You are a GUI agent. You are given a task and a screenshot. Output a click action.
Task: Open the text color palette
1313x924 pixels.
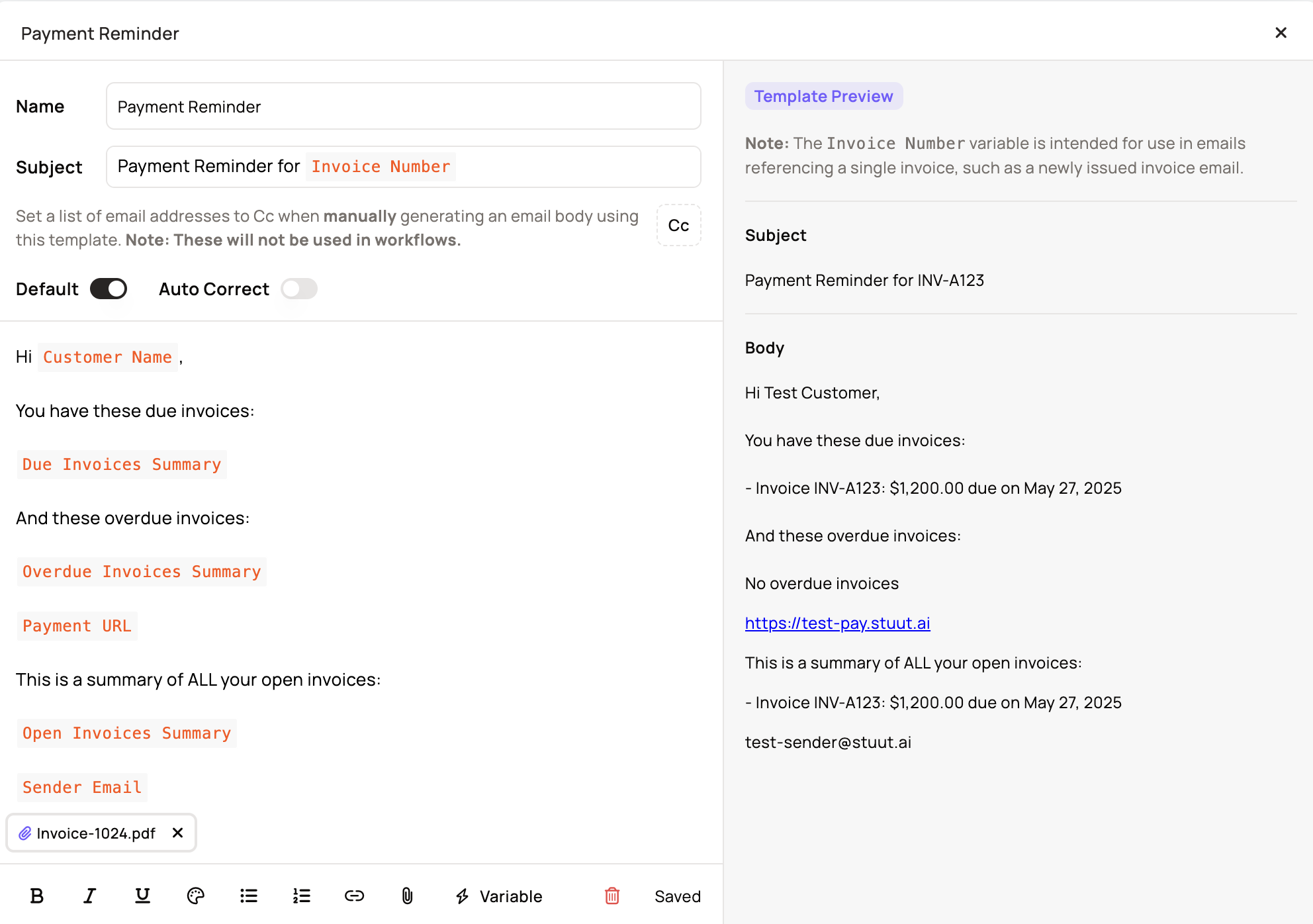point(195,896)
